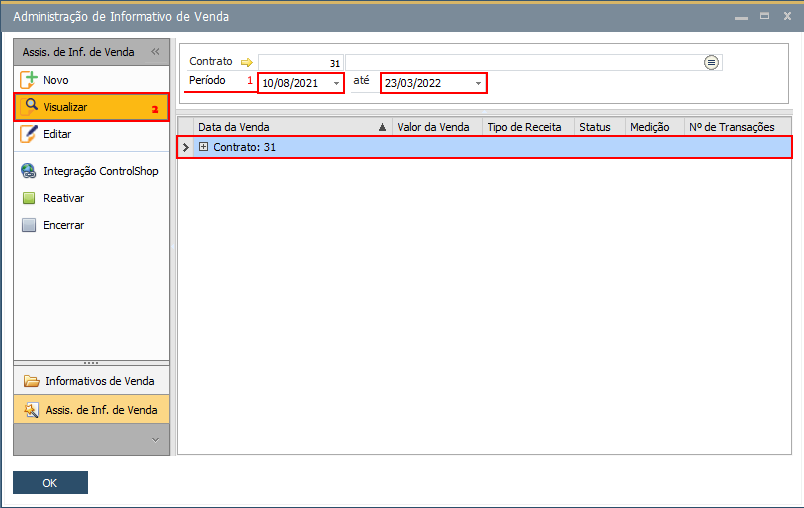Click the Medição column header
This screenshot has height=508, width=804.
[654, 127]
